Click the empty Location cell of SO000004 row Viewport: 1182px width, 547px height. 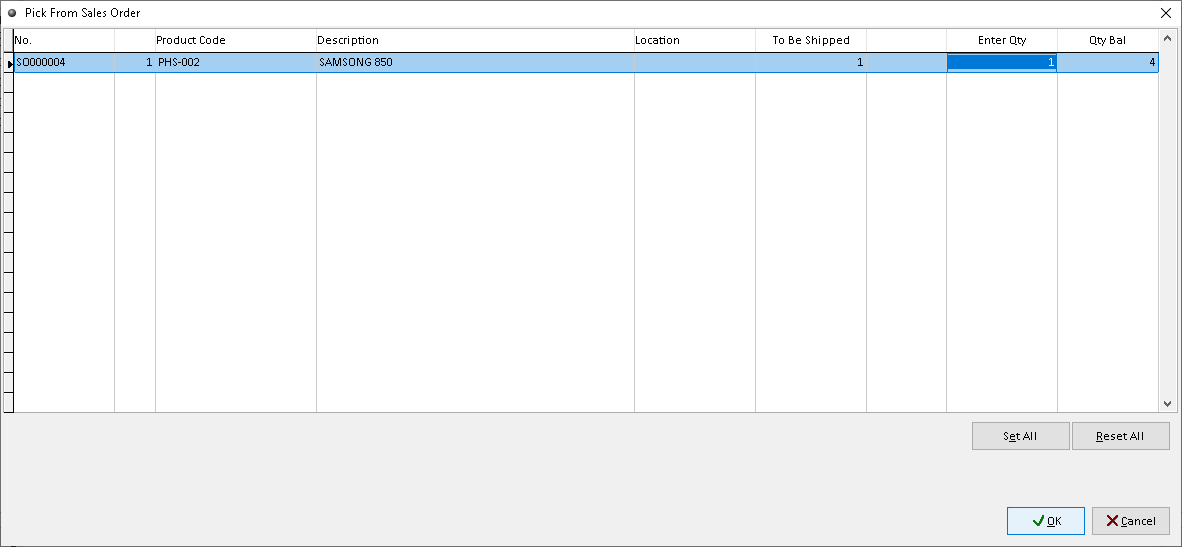pyautogui.click(x=695, y=63)
